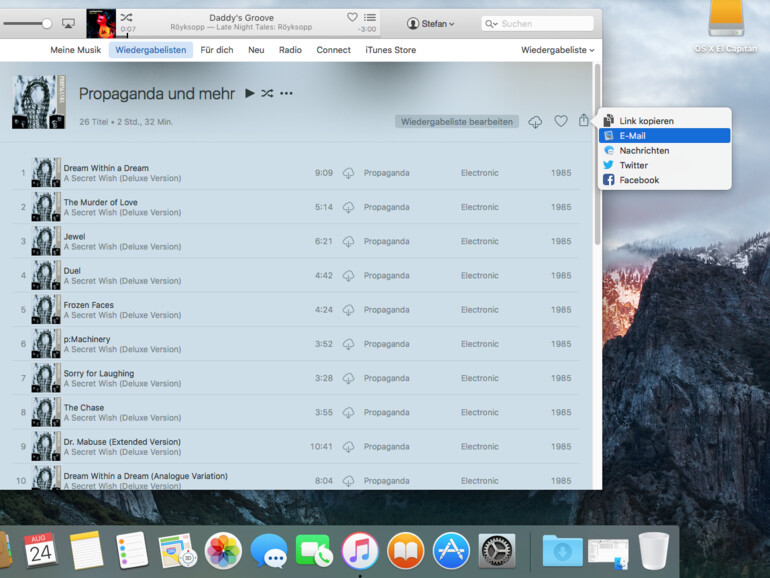Share via Facebook menu entry
Screen dimensions: 770x578
click(x=664, y=180)
